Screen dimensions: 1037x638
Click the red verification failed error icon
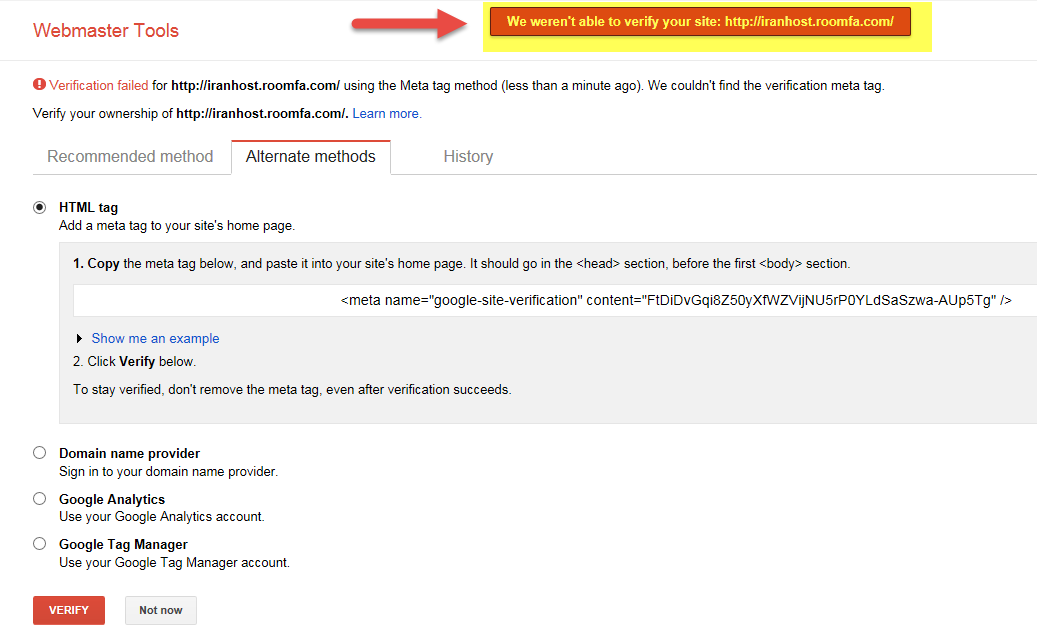coord(39,85)
